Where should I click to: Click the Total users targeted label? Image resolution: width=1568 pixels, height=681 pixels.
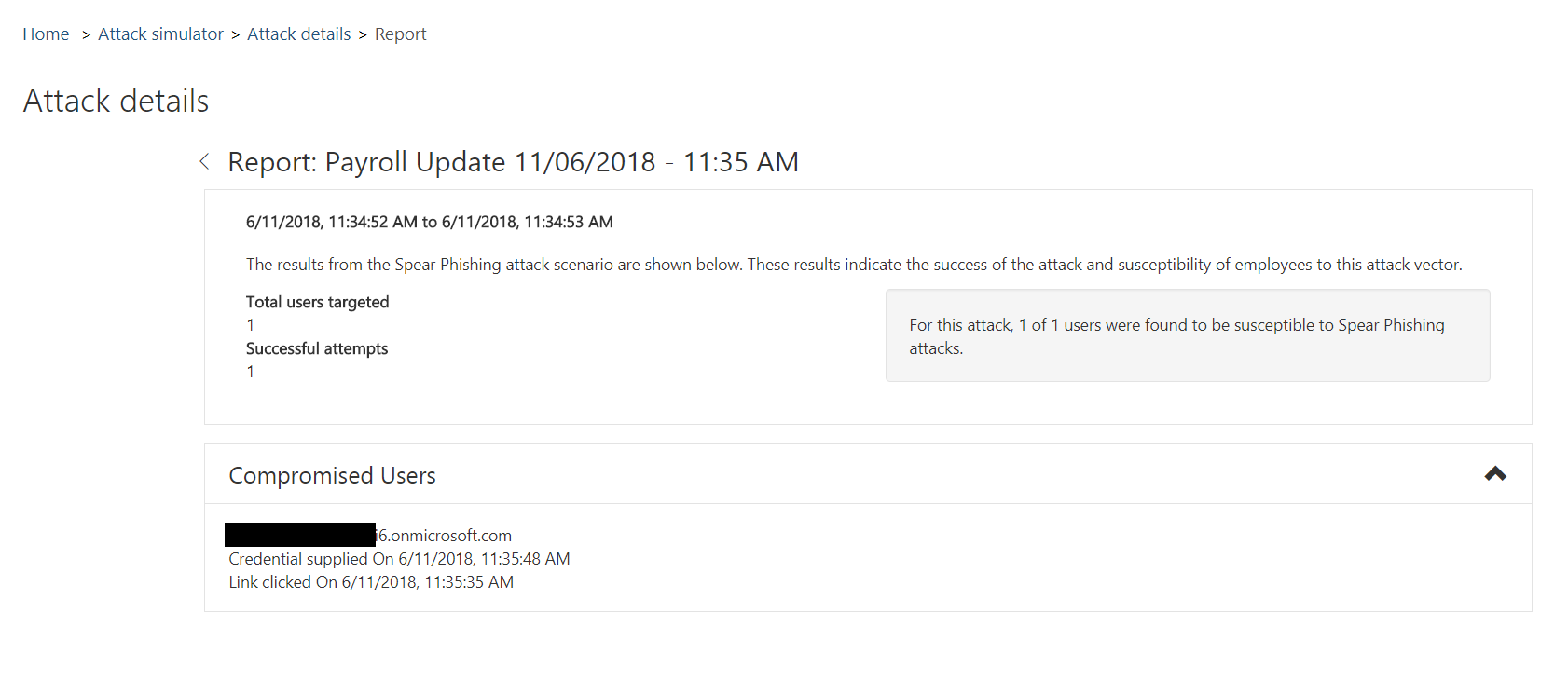(317, 302)
